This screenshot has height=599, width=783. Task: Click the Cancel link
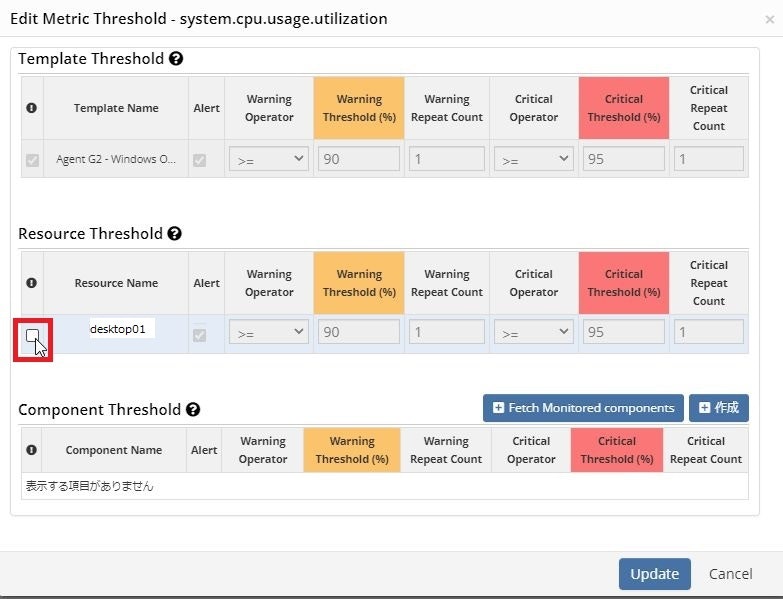pyautogui.click(x=731, y=574)
